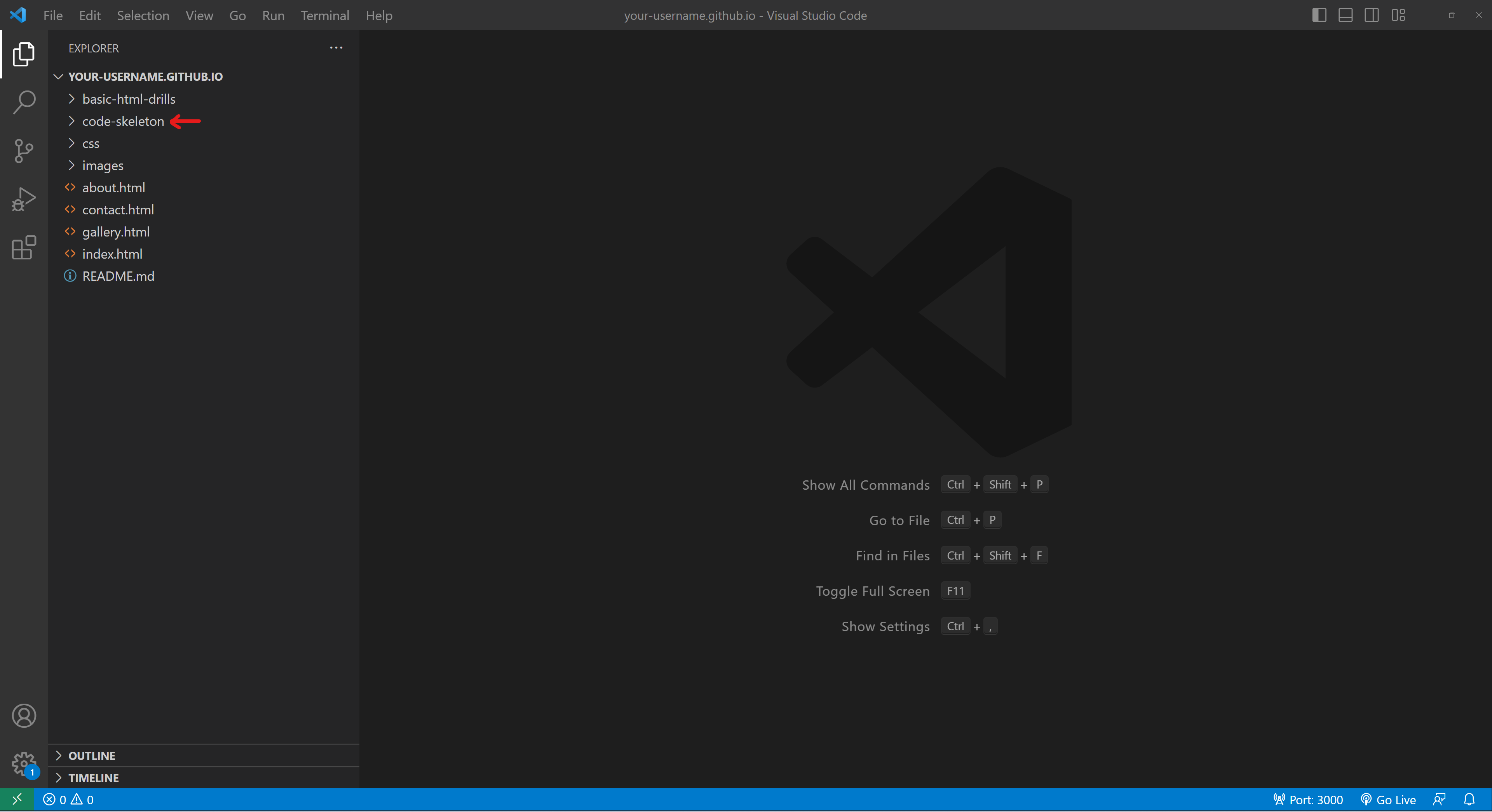1492x812 pixels.
Task: Open the Terminal menu
Action: 325,15
